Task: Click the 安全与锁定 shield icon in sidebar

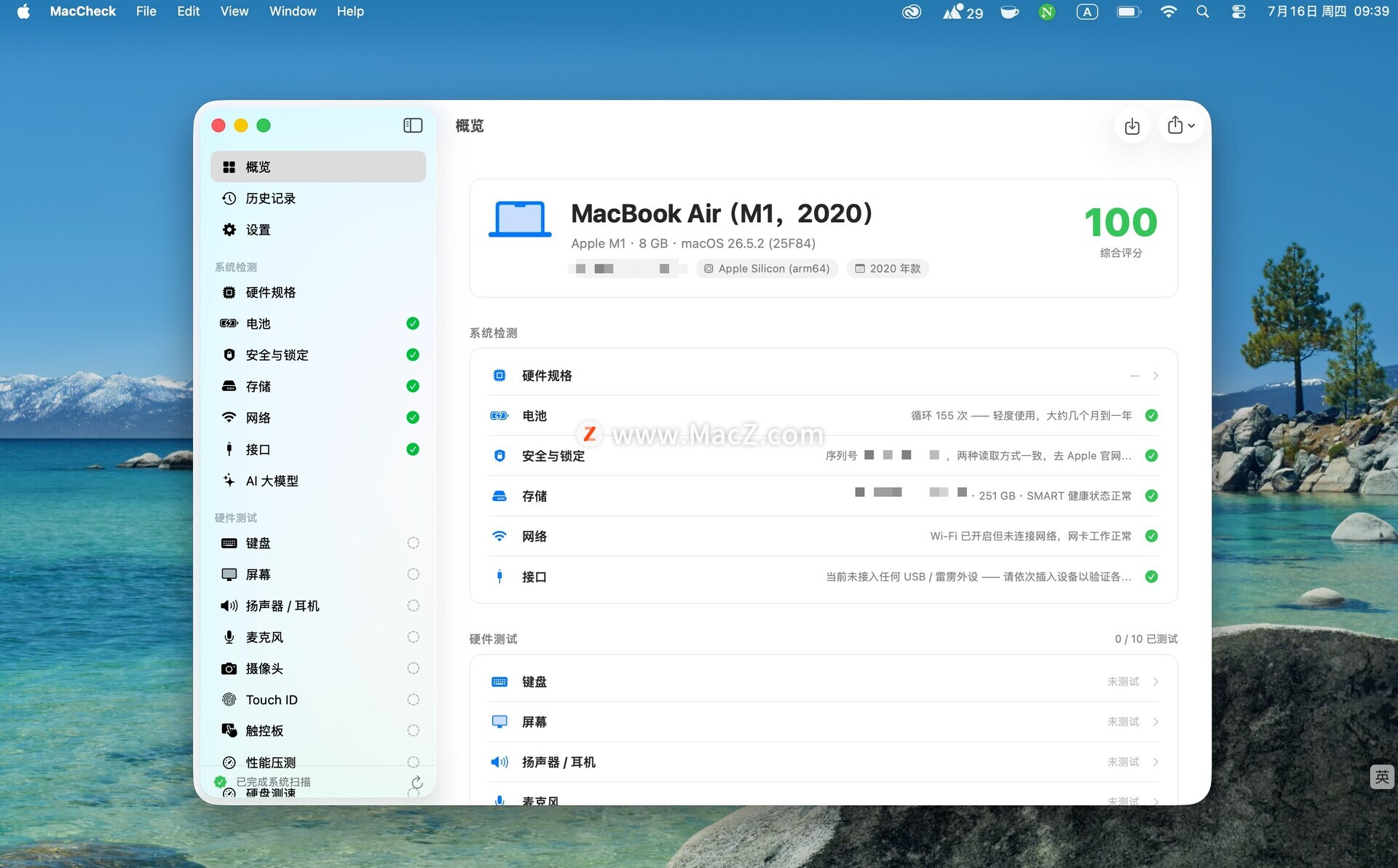Action: tap(229, 355)
